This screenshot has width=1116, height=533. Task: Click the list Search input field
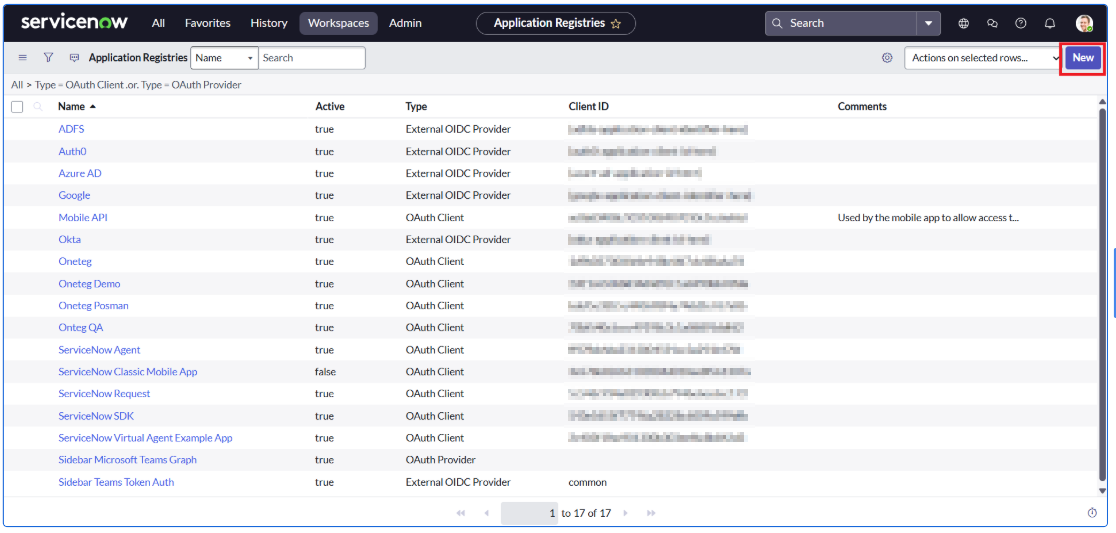coord(311,58)
